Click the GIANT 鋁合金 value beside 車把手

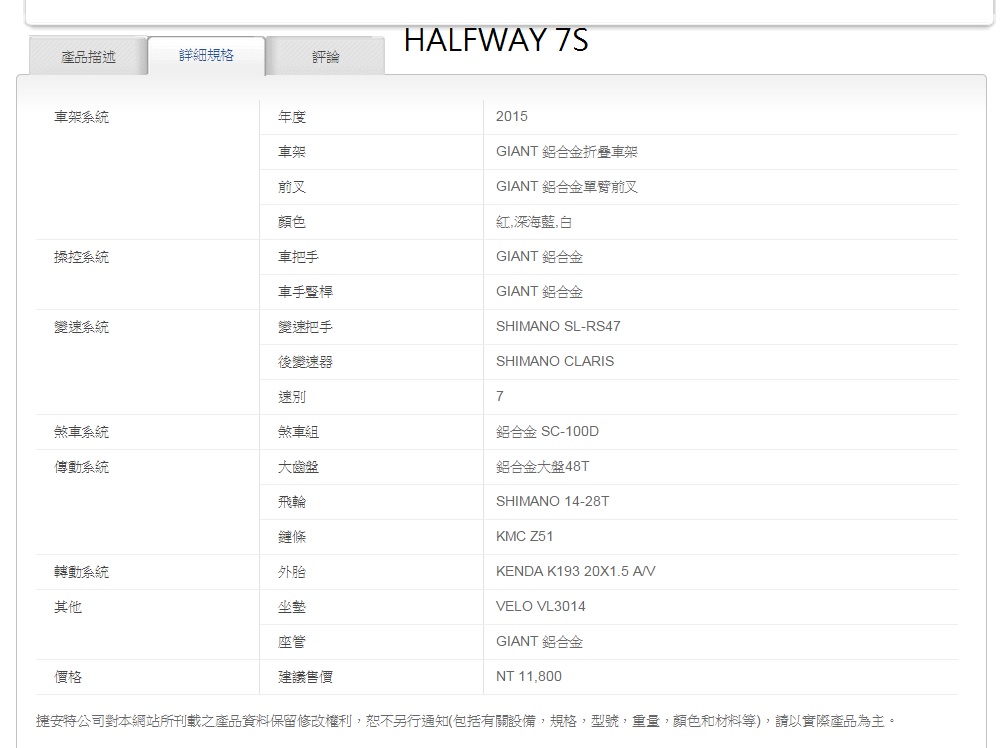[539, 257]
